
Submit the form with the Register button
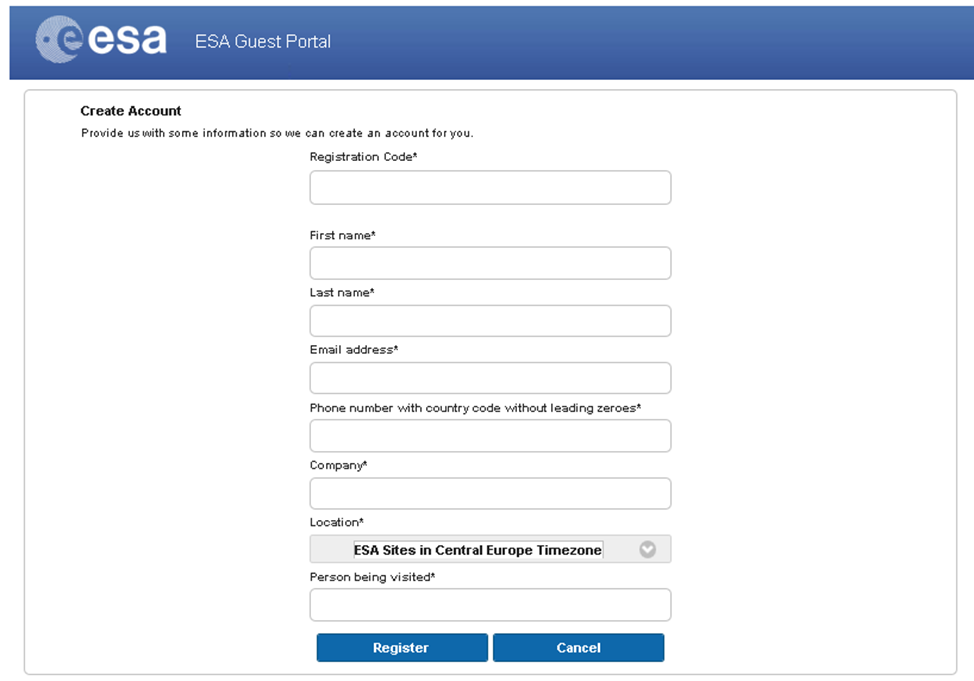pyautogui.click(x=402, y=647)
